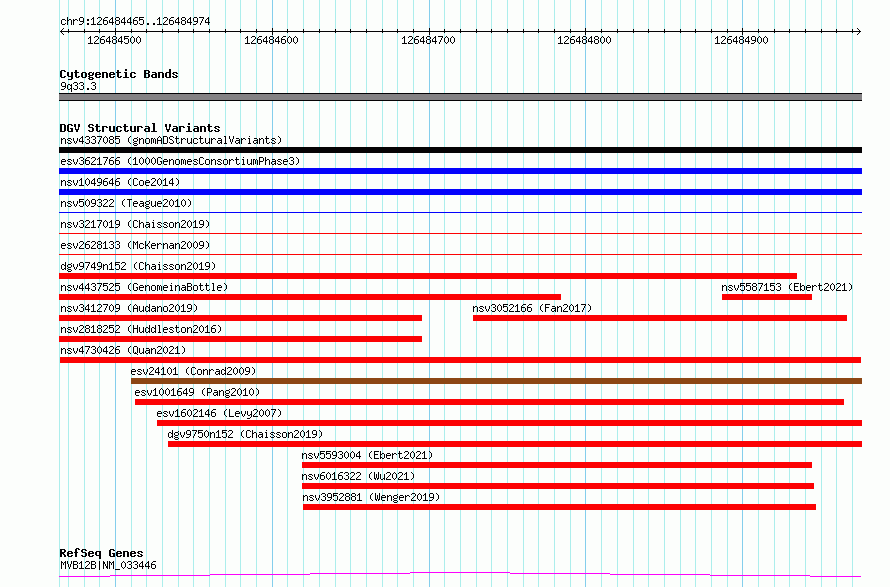Open dgv9749n152 (Chaisson2019) variant label

pos(138,266)
